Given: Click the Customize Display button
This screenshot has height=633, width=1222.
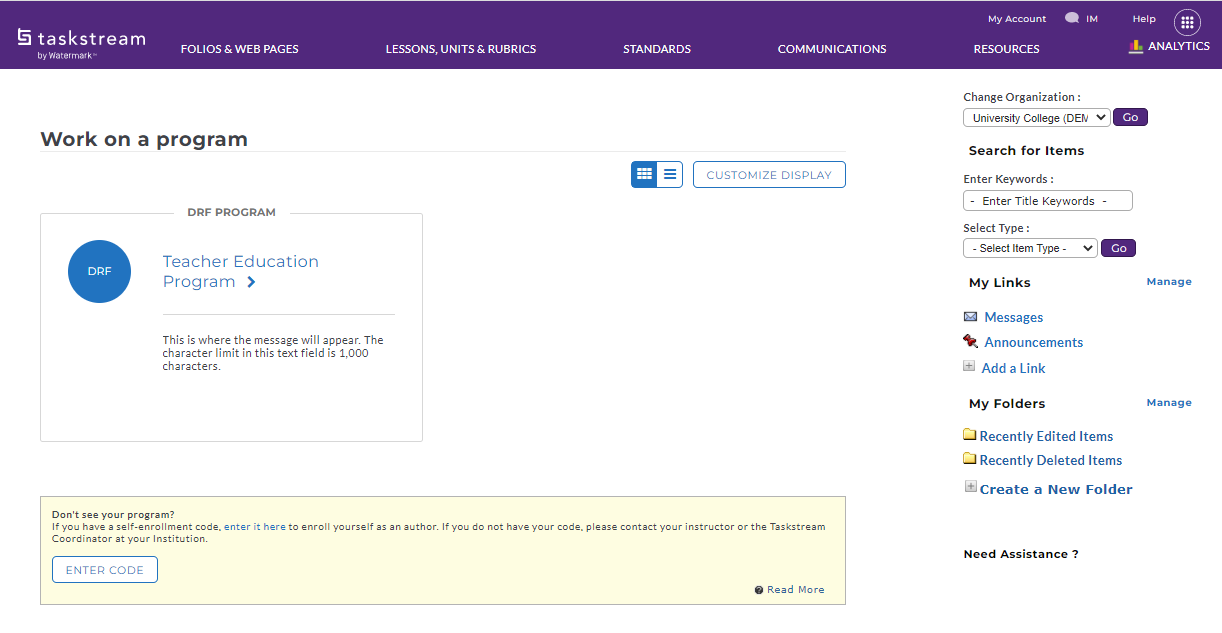Looking at the screenshot, I should click(769, 175).
